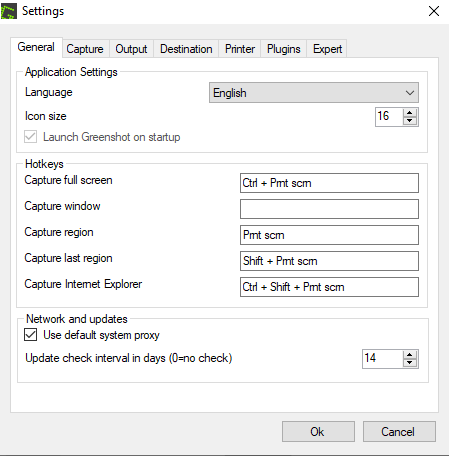Click the Application Settings heading

point(71,72)
